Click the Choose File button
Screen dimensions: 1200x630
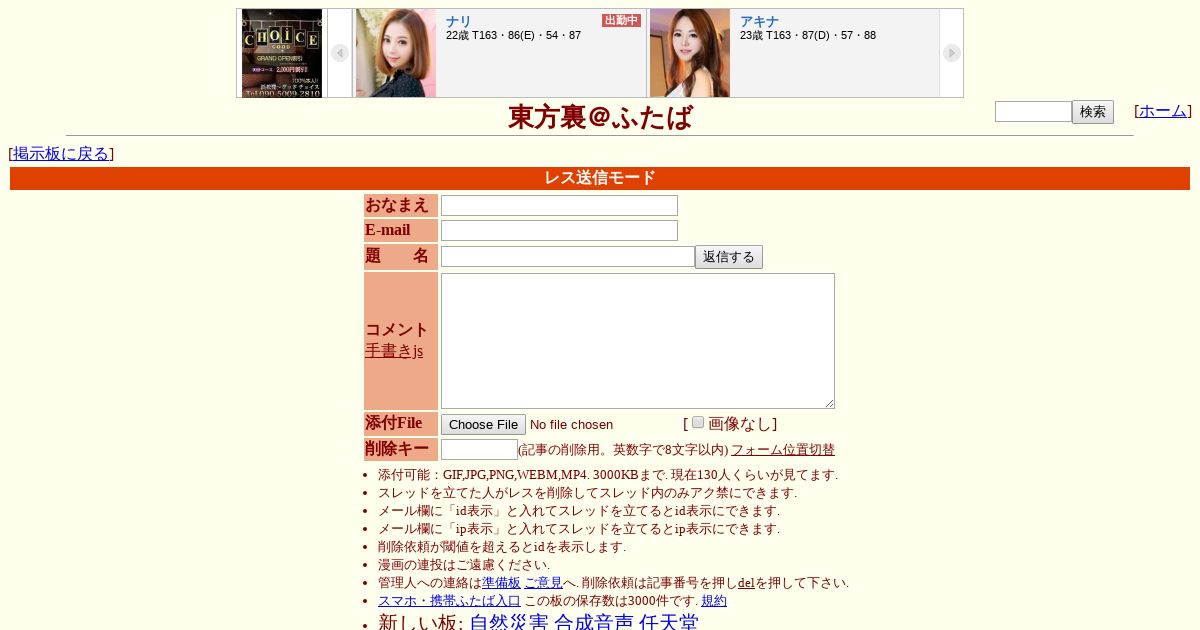pos(483,424)
